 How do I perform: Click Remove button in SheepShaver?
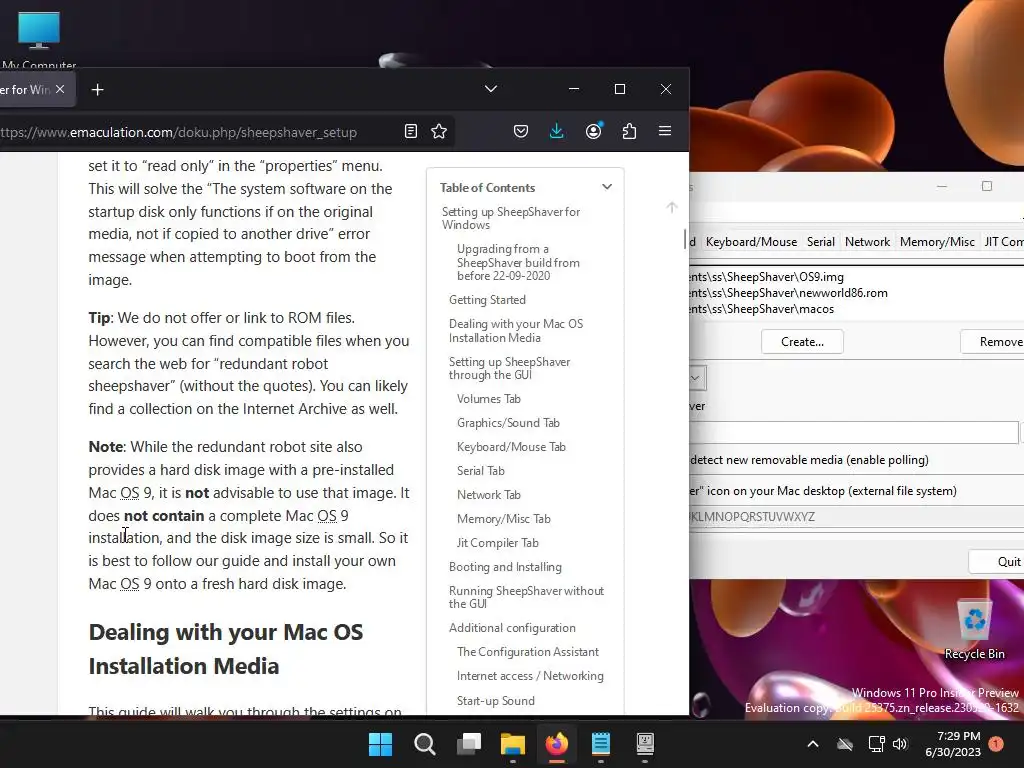(993, 342)
